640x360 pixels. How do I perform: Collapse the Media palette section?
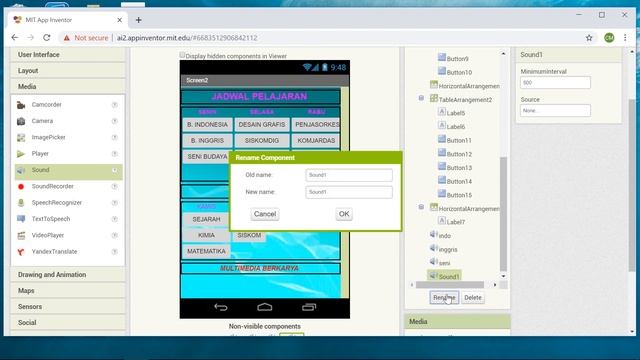[68, 87]
